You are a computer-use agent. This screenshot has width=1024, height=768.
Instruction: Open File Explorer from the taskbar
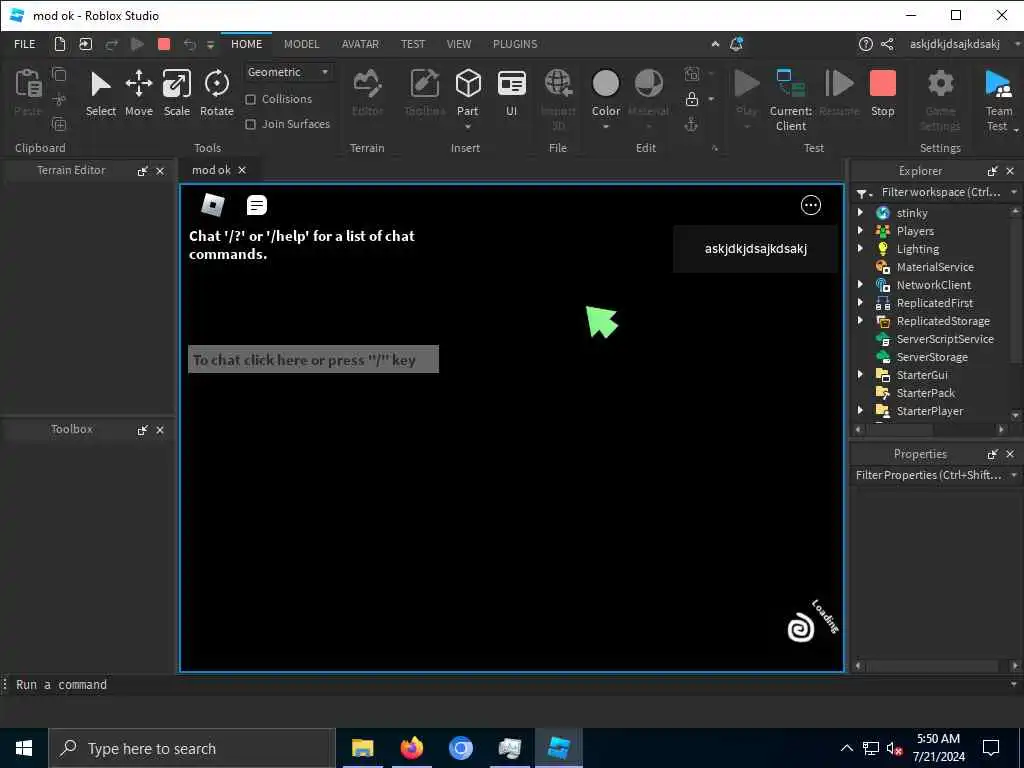point(362,748)
